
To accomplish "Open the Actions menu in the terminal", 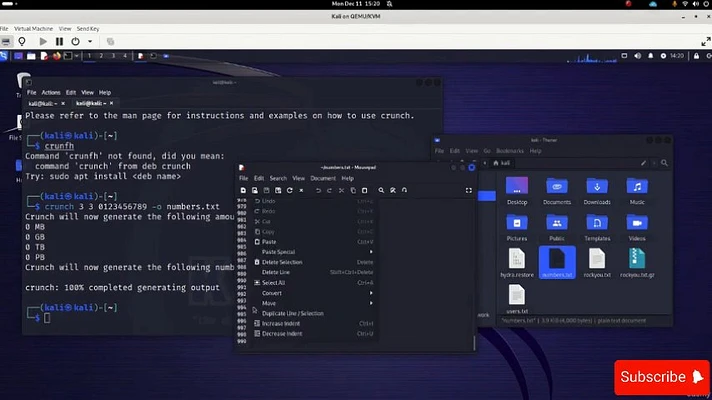I will point(51,92).
